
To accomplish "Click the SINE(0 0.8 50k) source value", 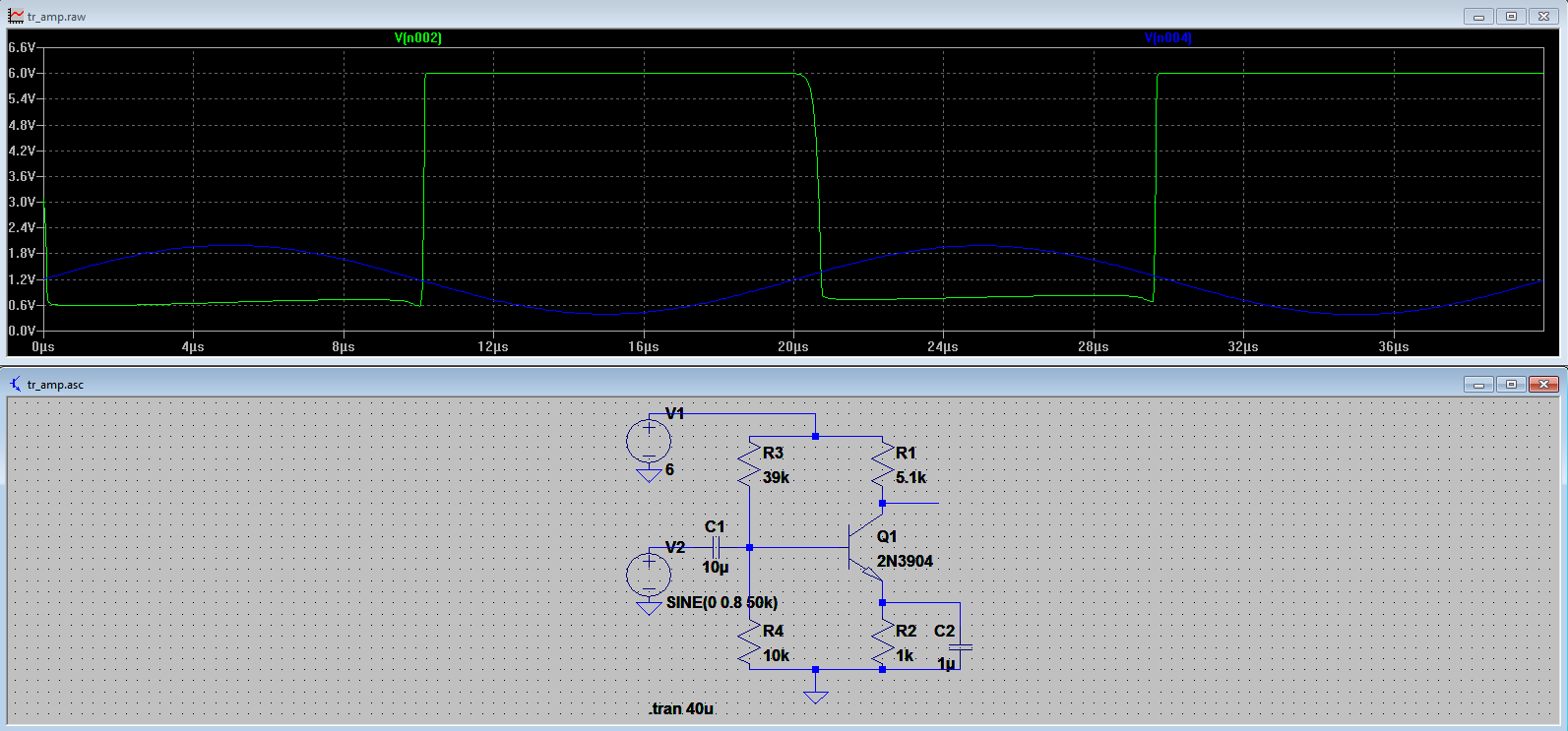I will tap(721, 602).
